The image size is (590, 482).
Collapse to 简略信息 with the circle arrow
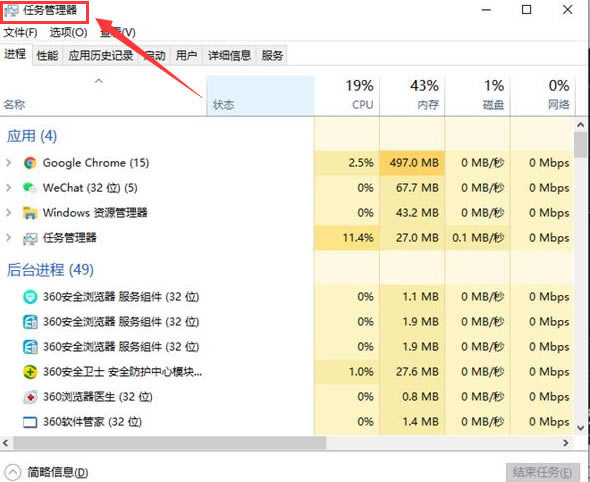[x=13, y=472]
